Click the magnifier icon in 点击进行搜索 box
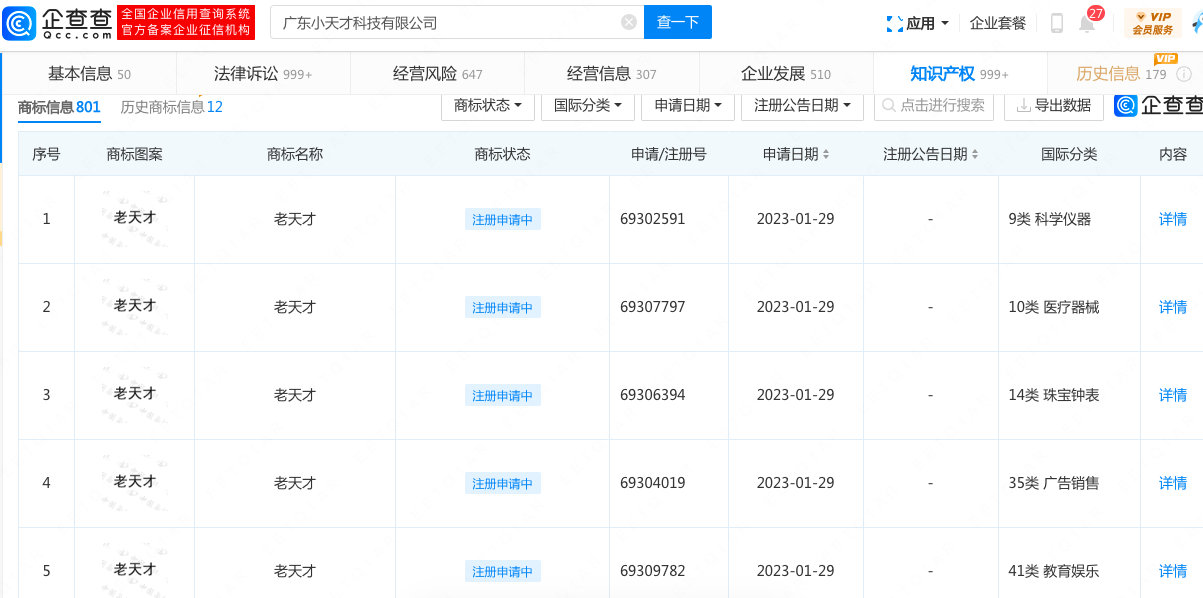 pos(889,106)
